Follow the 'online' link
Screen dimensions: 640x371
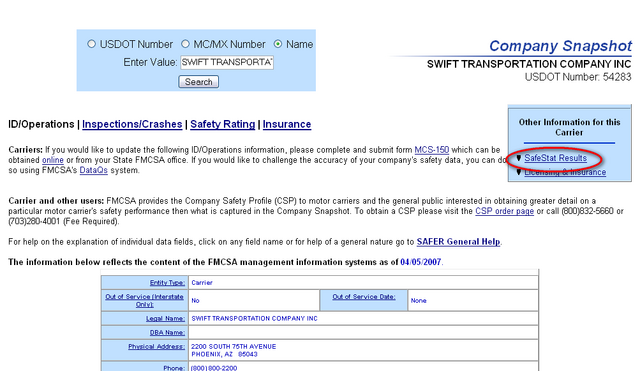click(53, 160)
